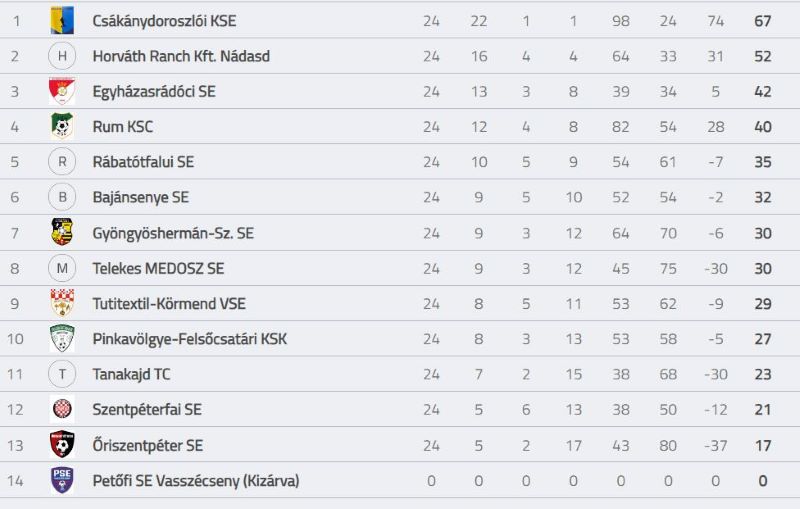Open Őriszentpéter SE black-red shield crest
This screenshot has width=800, height=509.
click(x=62, y=445)
